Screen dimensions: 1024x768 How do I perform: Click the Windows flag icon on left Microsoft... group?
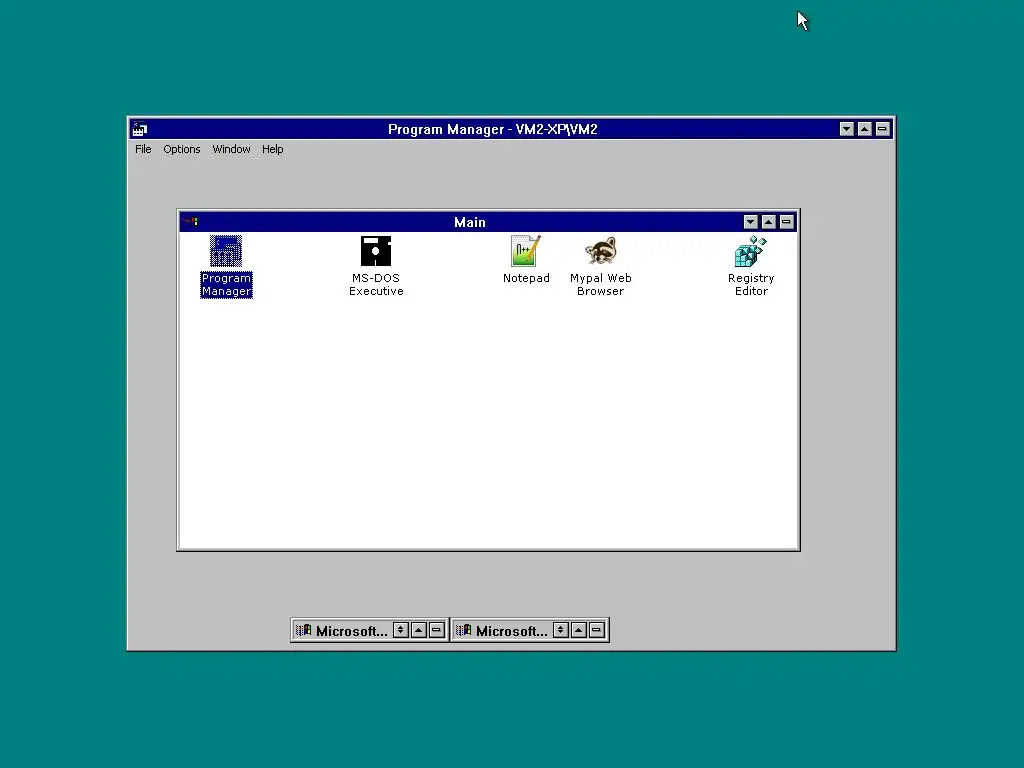304,630
